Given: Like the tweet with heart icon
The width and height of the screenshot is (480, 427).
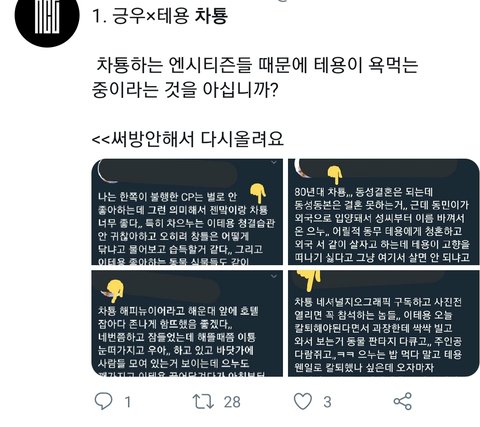Looking at the screenshot, I should [303, 401].
